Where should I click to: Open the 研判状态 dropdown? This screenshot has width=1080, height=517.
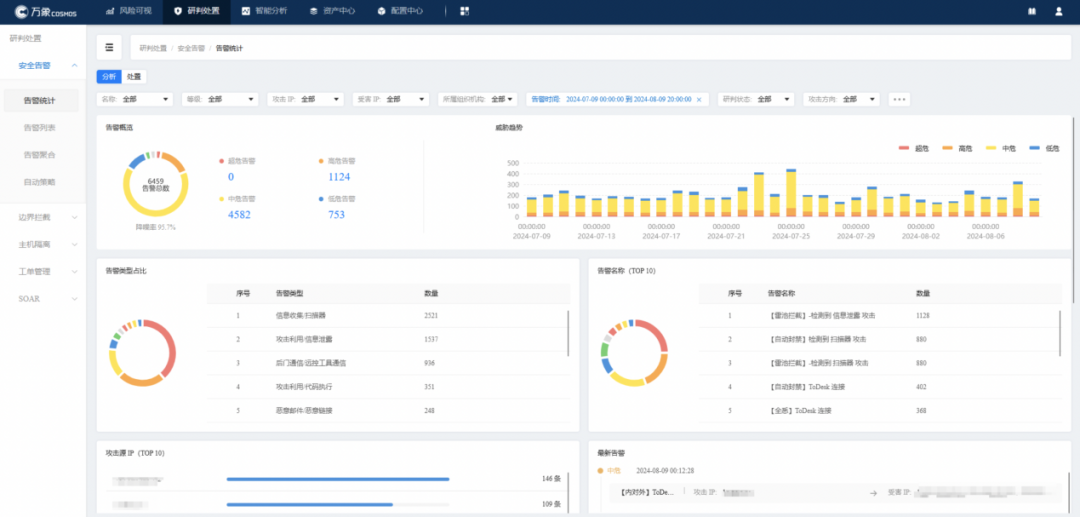(x=757, y=99)
